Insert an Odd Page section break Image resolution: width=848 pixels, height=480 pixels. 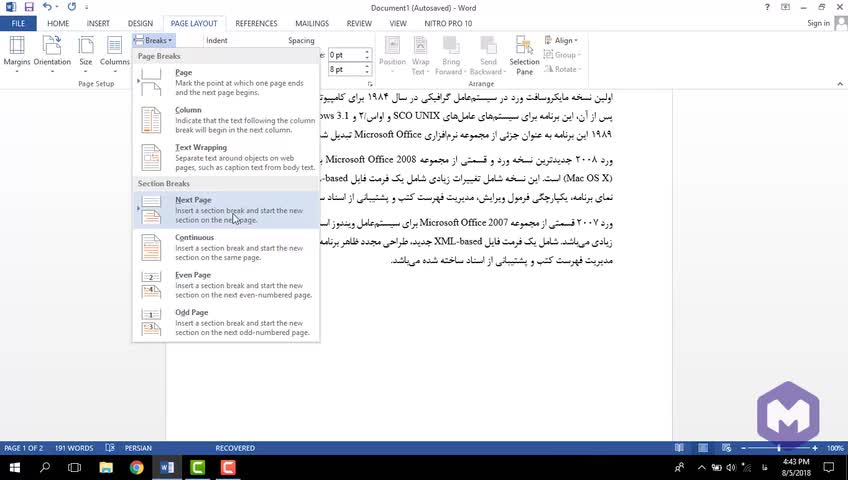[226, 322]
